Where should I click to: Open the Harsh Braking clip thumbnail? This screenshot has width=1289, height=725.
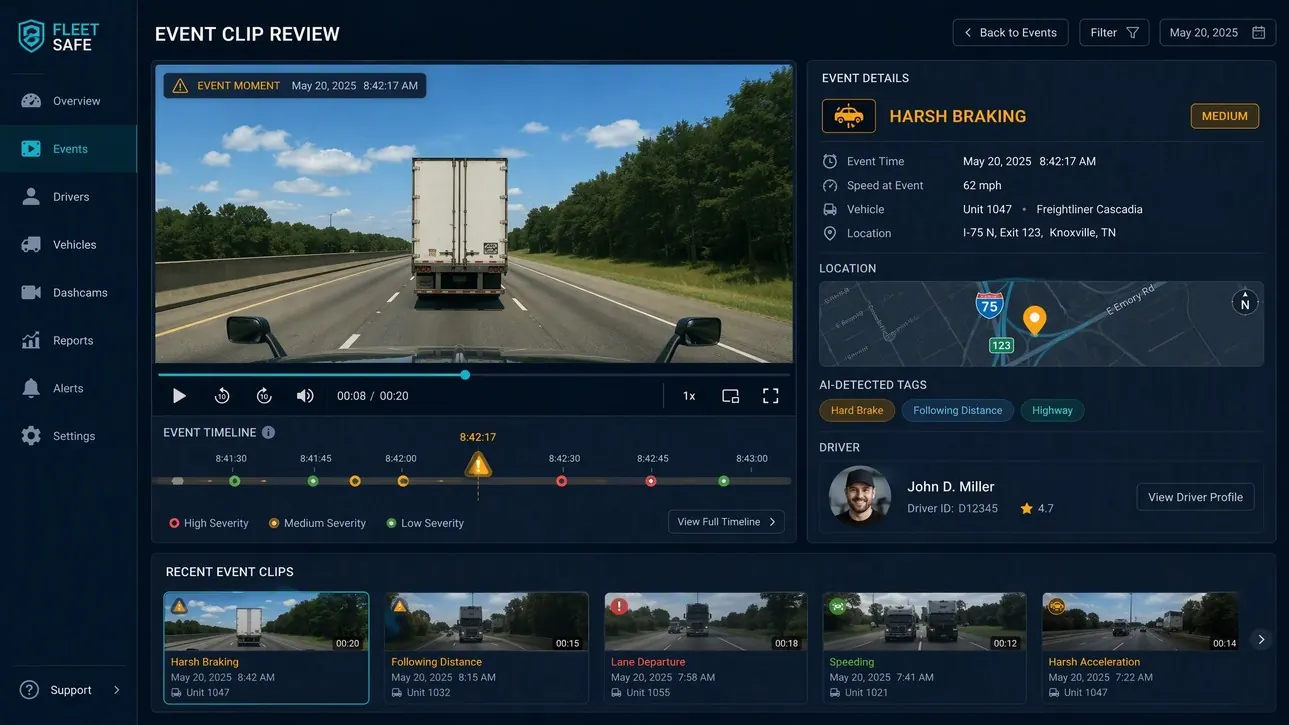(x=266, y=622)
